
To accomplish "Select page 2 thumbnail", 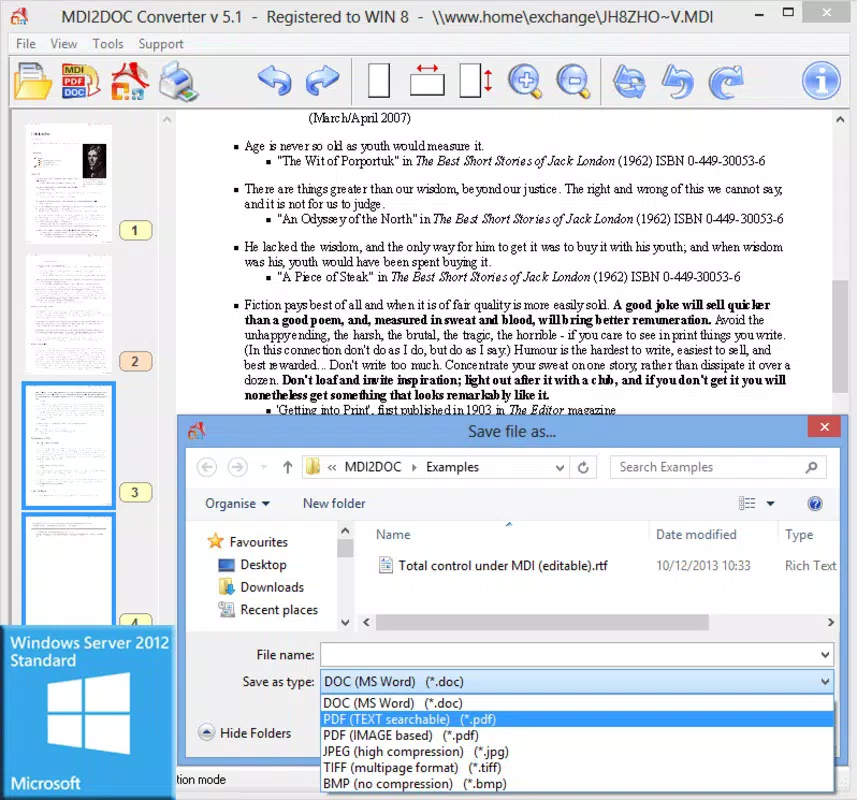I will click(69, 315).
